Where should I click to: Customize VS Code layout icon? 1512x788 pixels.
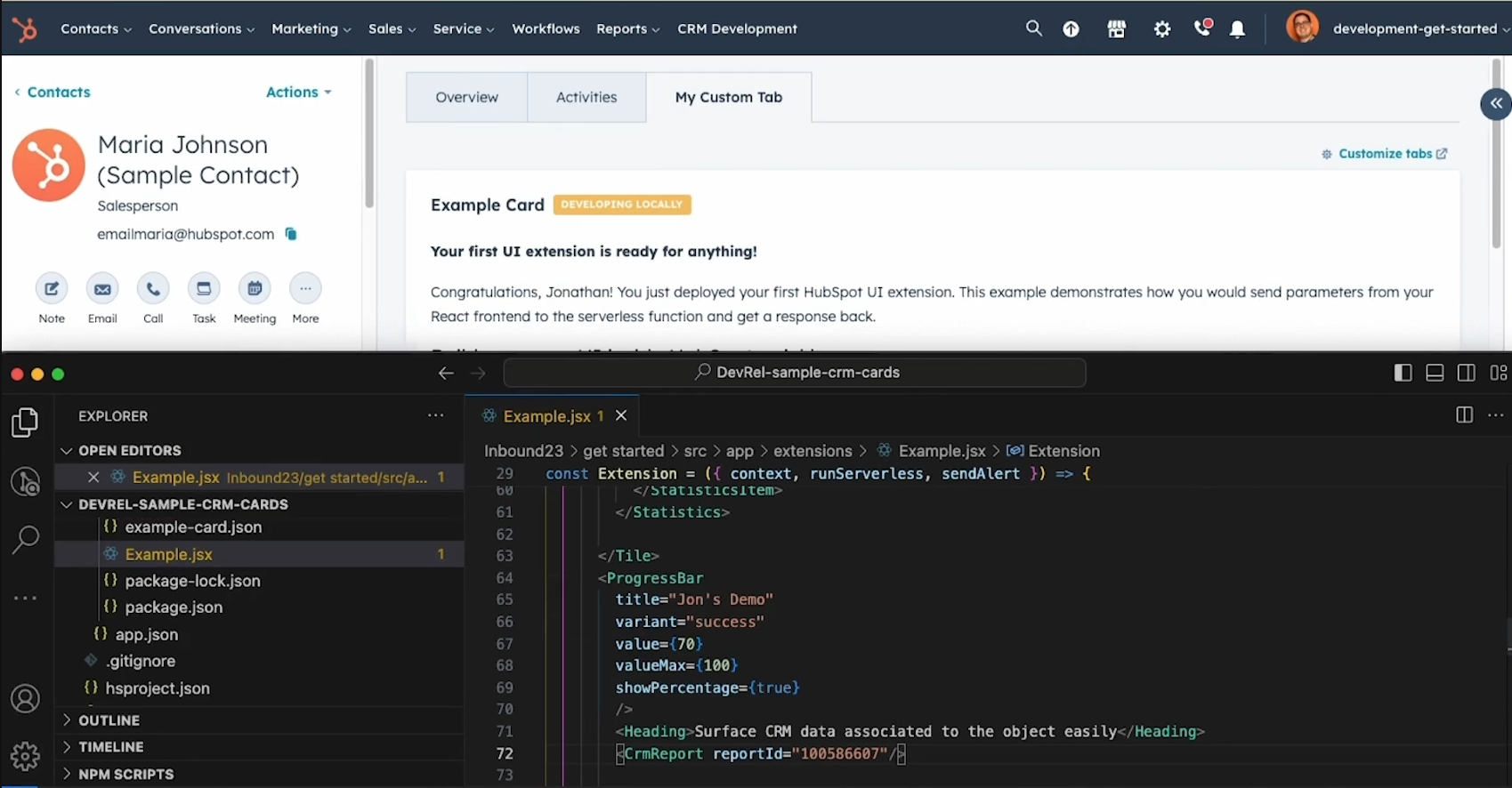(1499, 373)
